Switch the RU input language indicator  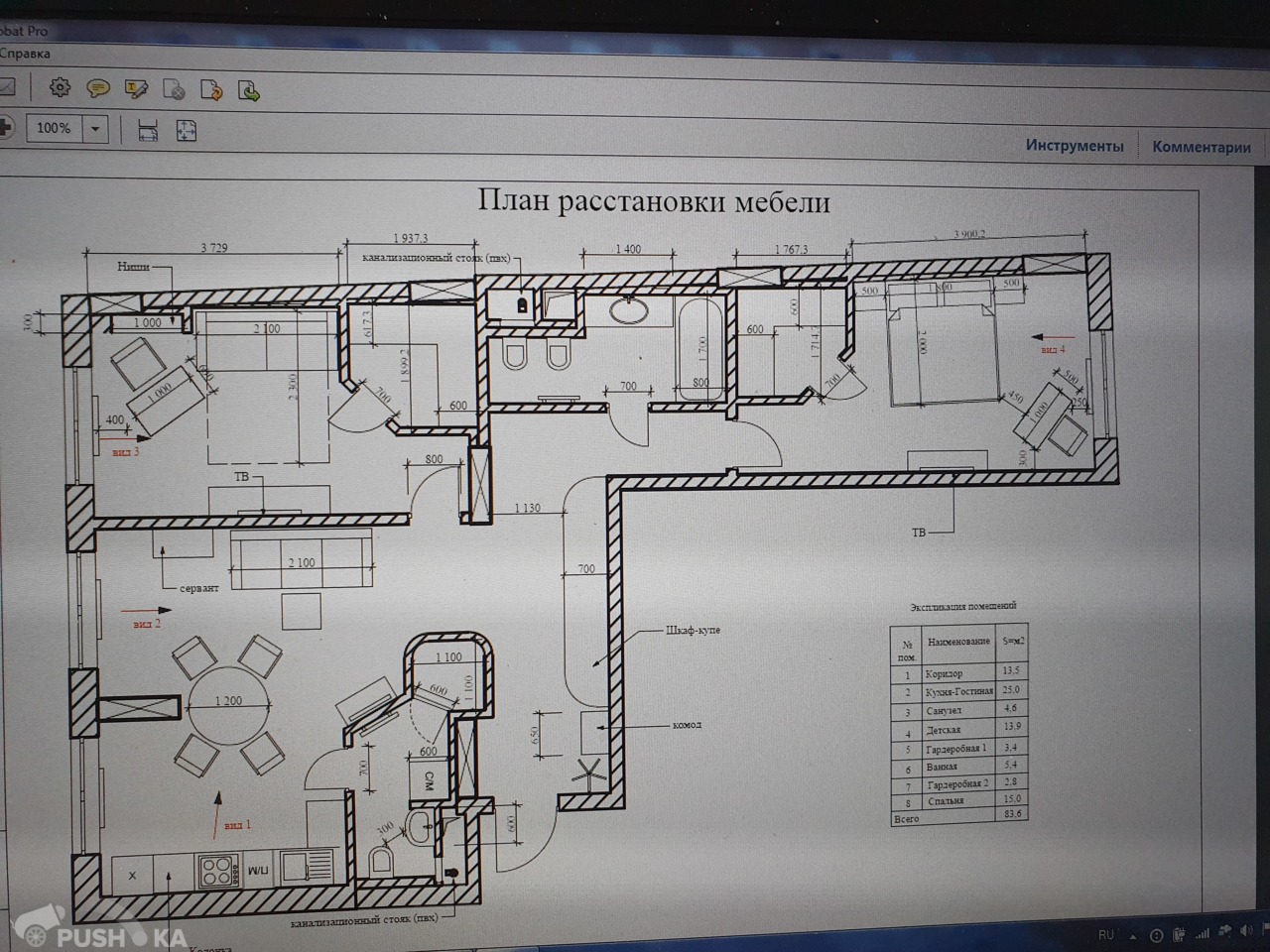coord(1105,935)
